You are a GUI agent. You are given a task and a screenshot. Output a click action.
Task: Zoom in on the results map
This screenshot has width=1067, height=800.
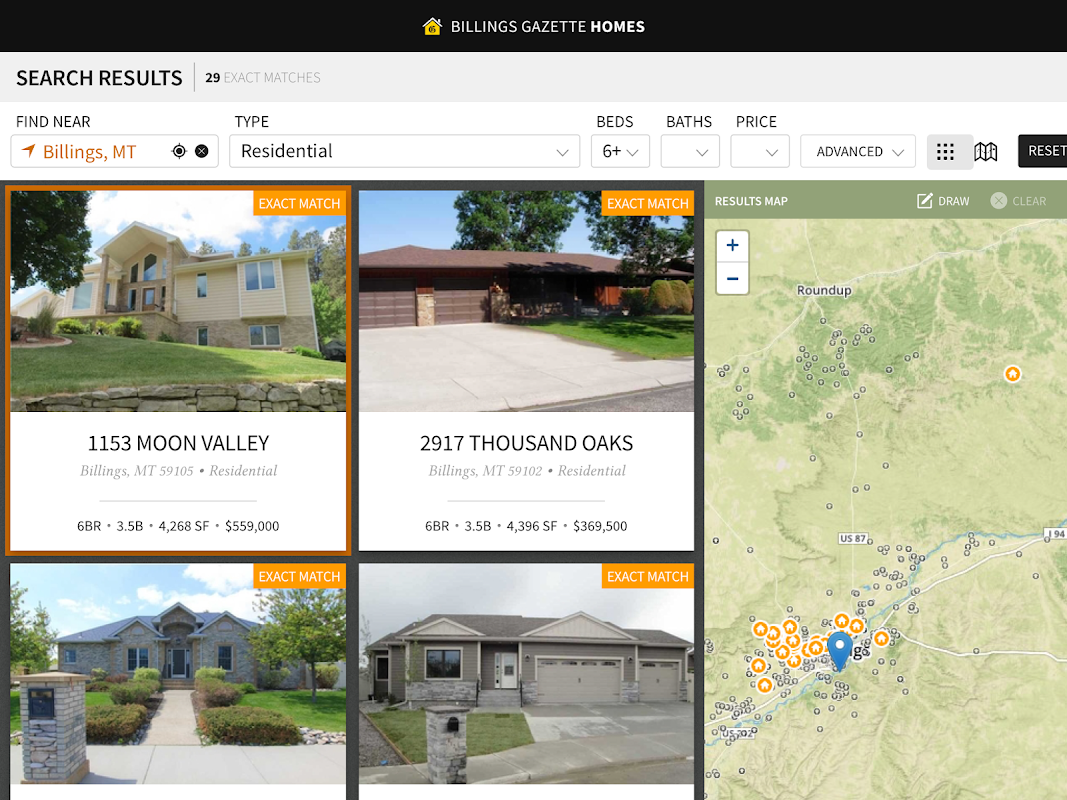point(732,246)
